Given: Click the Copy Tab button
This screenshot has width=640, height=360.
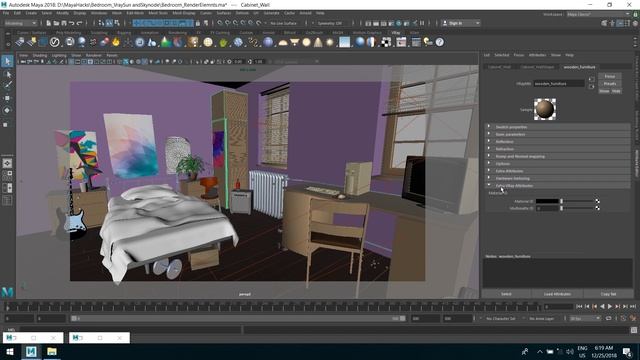Looking at the screenshot, I should 608,294.
